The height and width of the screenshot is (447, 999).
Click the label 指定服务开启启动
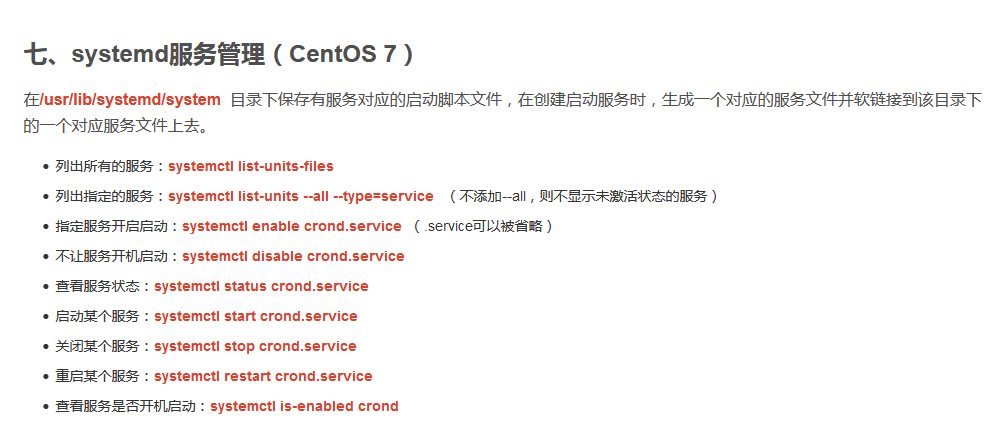[x=112, y=226]
